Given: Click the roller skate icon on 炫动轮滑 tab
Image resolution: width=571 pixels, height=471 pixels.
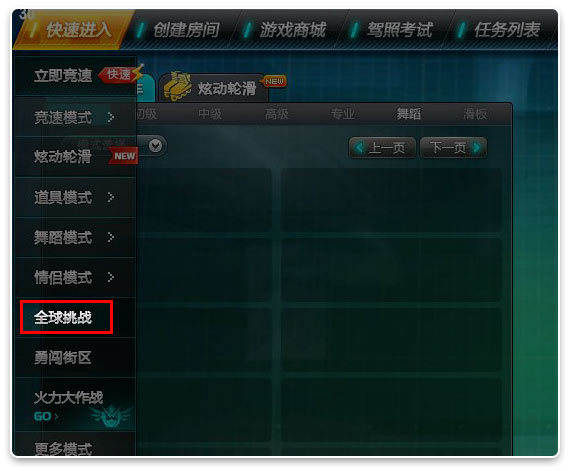Looking at the screenshot, I should click(177, 86).
